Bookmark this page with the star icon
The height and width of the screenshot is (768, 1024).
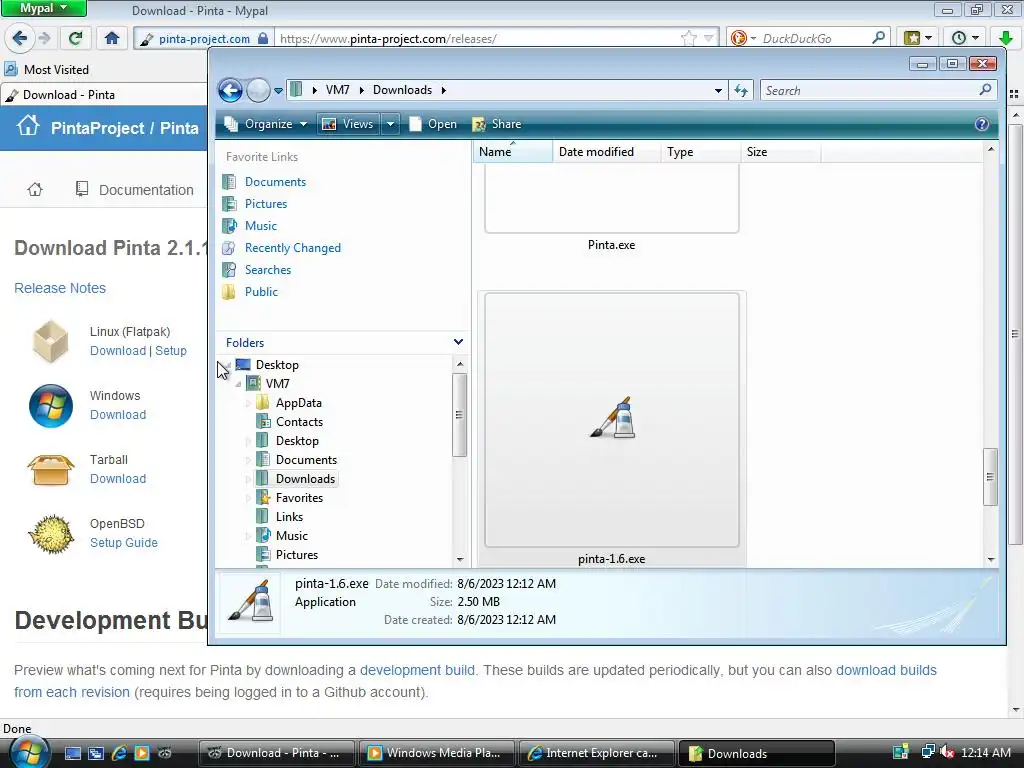[688, 39]
